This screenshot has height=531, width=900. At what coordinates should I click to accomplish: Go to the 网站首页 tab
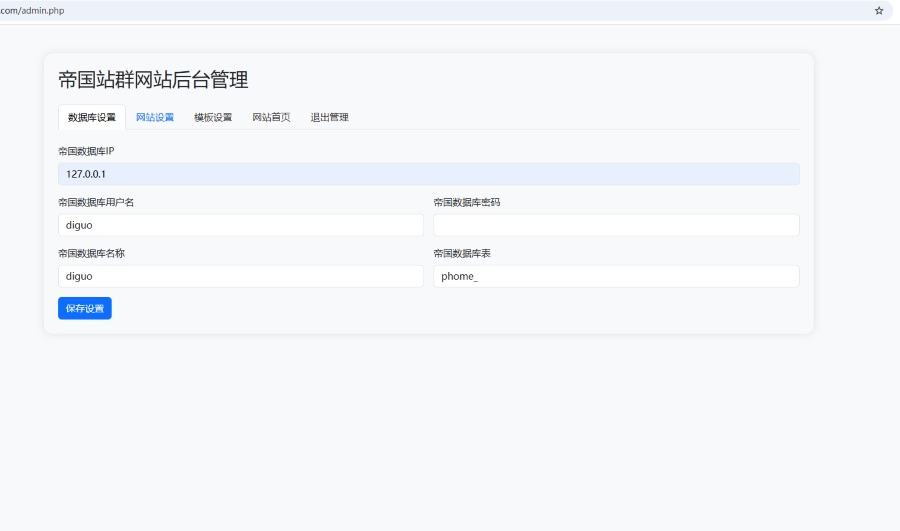(x=271, y=117)
